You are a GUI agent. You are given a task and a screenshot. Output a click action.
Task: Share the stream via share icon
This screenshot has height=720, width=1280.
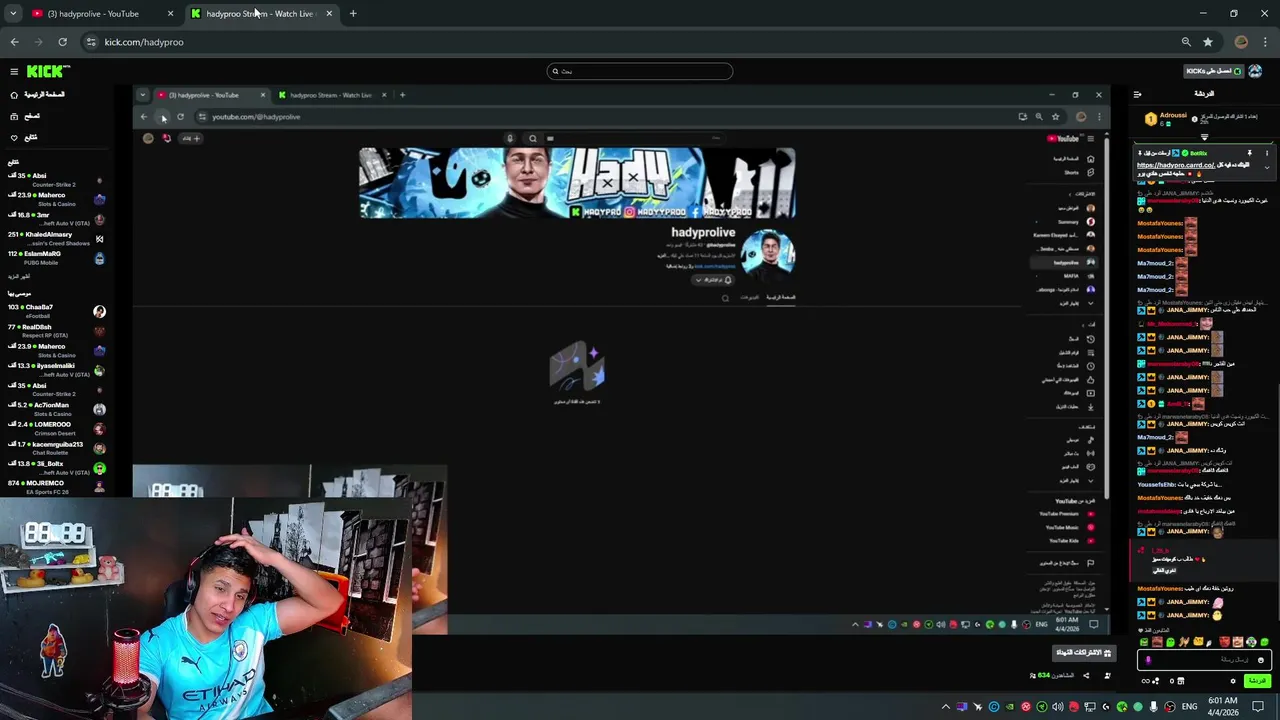[1086, 676]
